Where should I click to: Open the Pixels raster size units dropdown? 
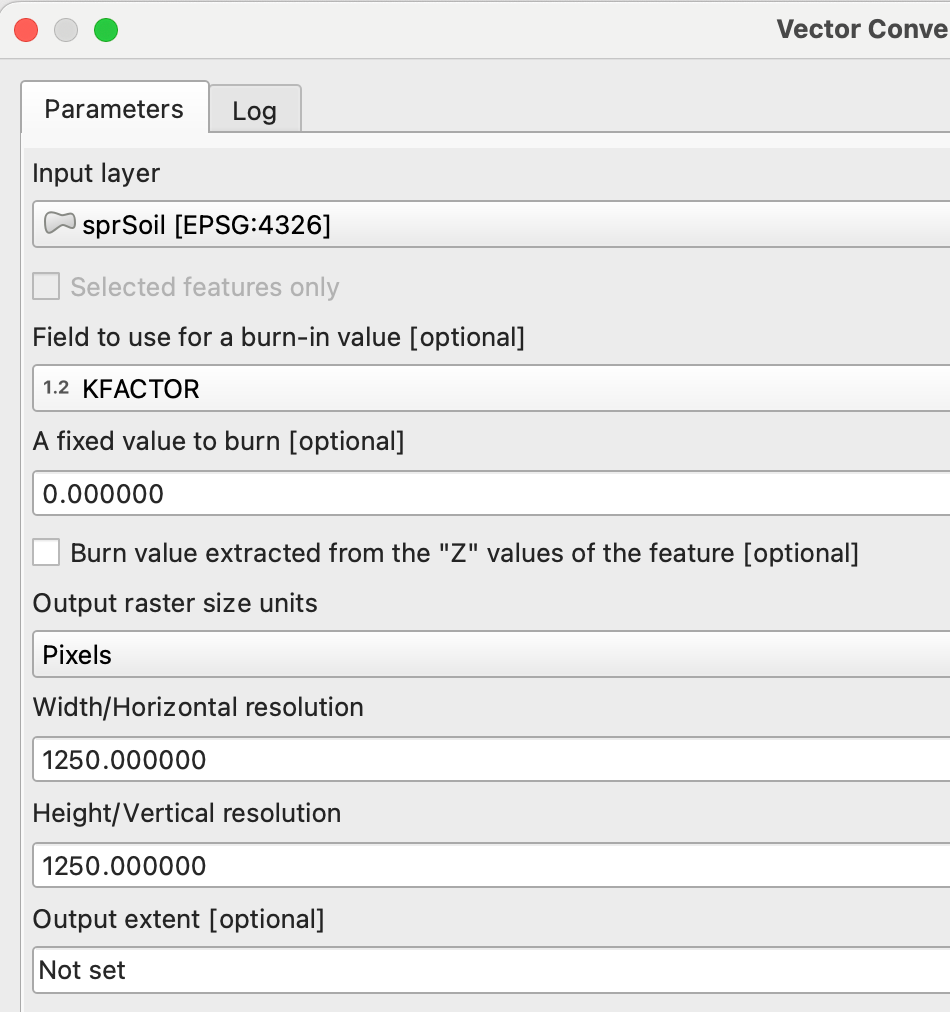tap(490, 655)
